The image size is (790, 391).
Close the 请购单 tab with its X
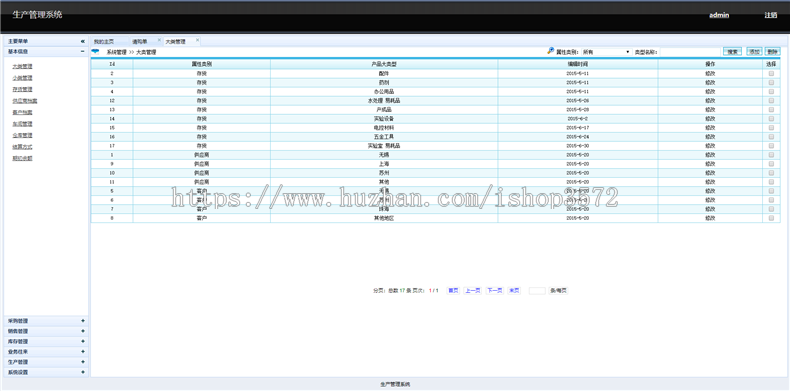[x=159, y=40]
